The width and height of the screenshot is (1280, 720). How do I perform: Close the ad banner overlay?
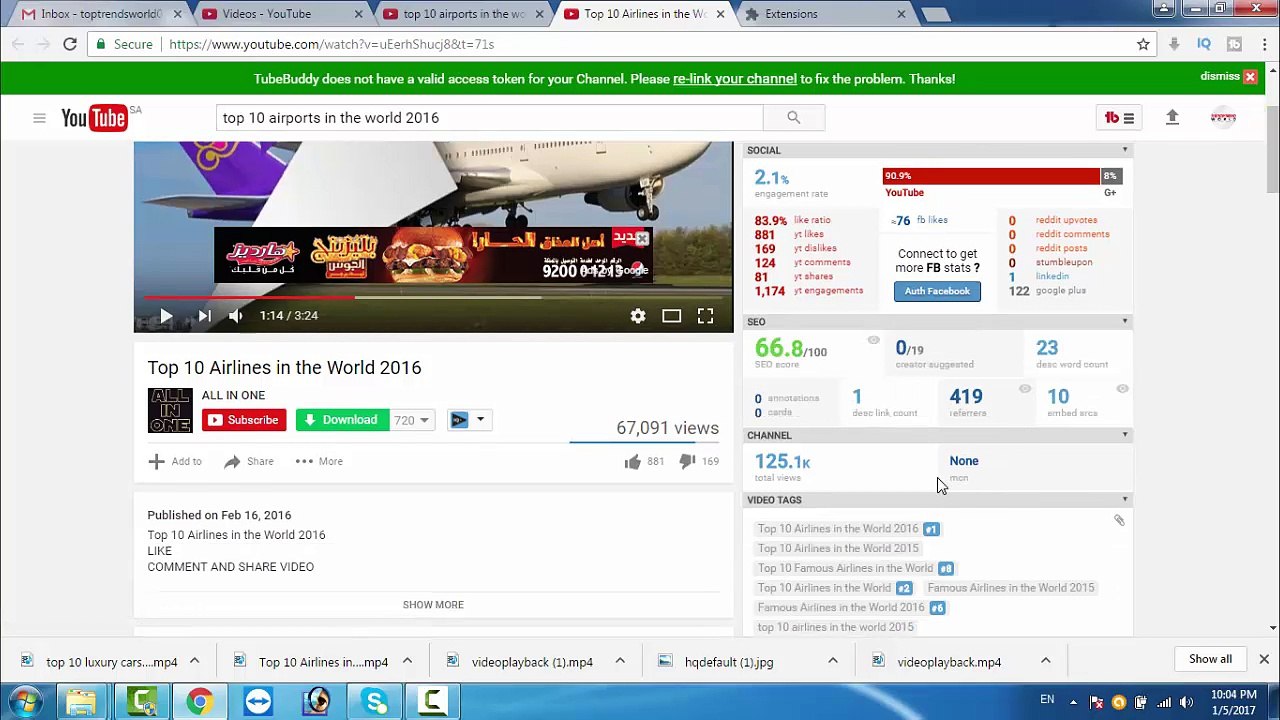(642, 239)
